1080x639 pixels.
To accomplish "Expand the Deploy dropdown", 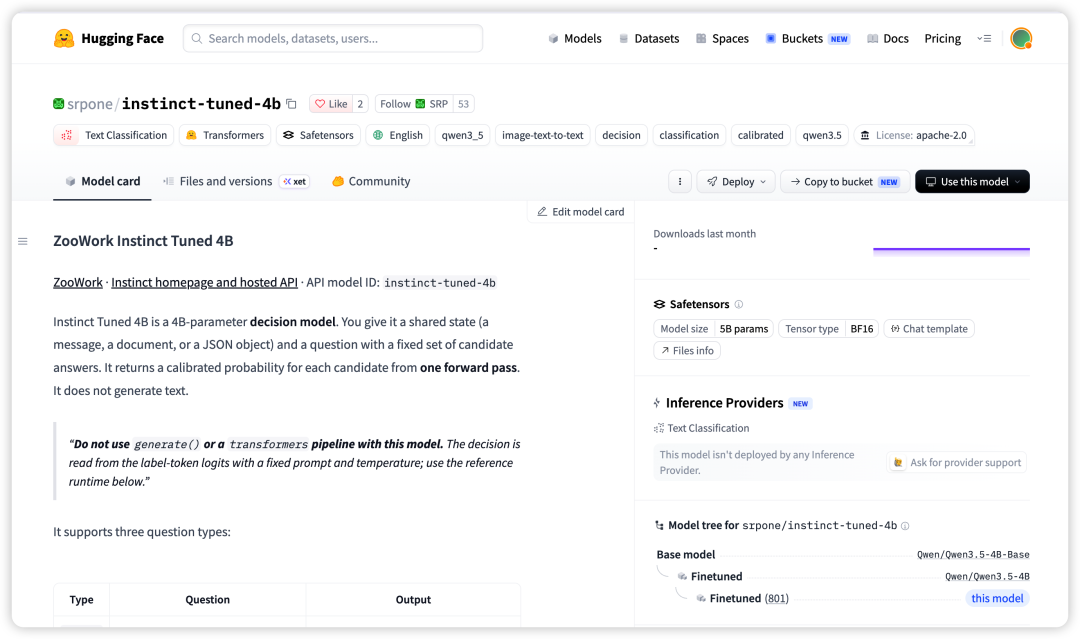I will (x=736, y=182).
